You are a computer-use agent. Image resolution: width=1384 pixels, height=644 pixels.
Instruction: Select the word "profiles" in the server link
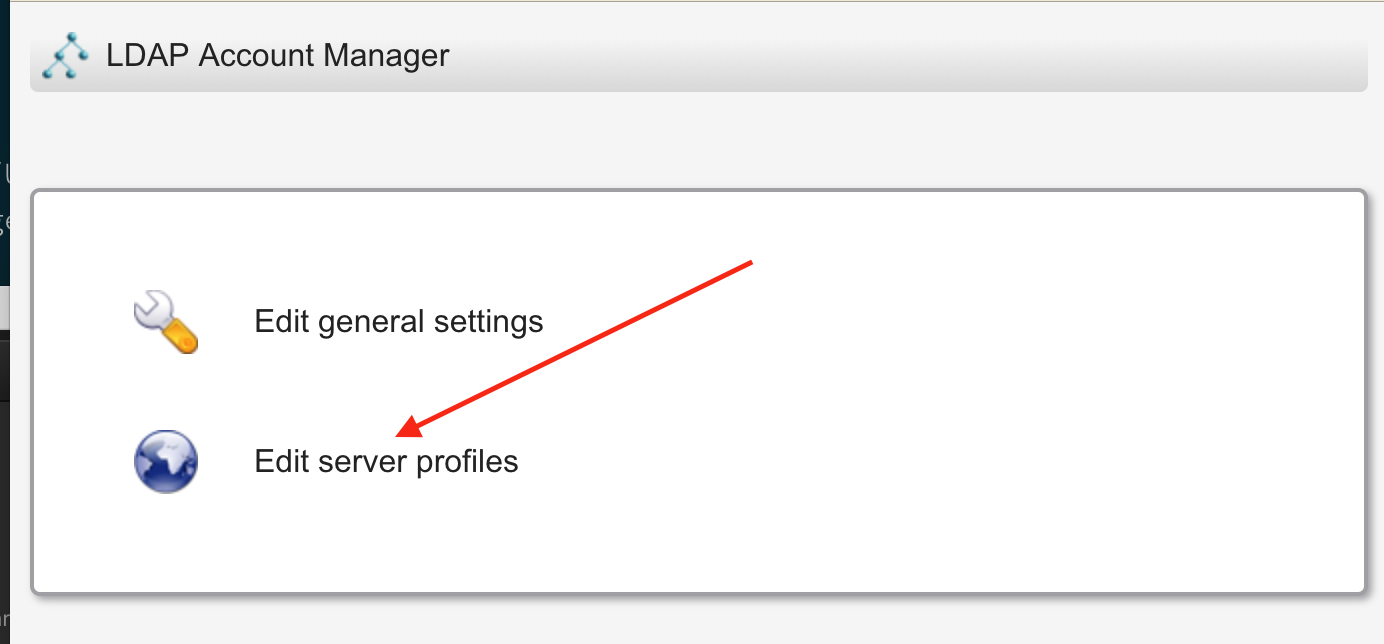[x=468, y=462]
